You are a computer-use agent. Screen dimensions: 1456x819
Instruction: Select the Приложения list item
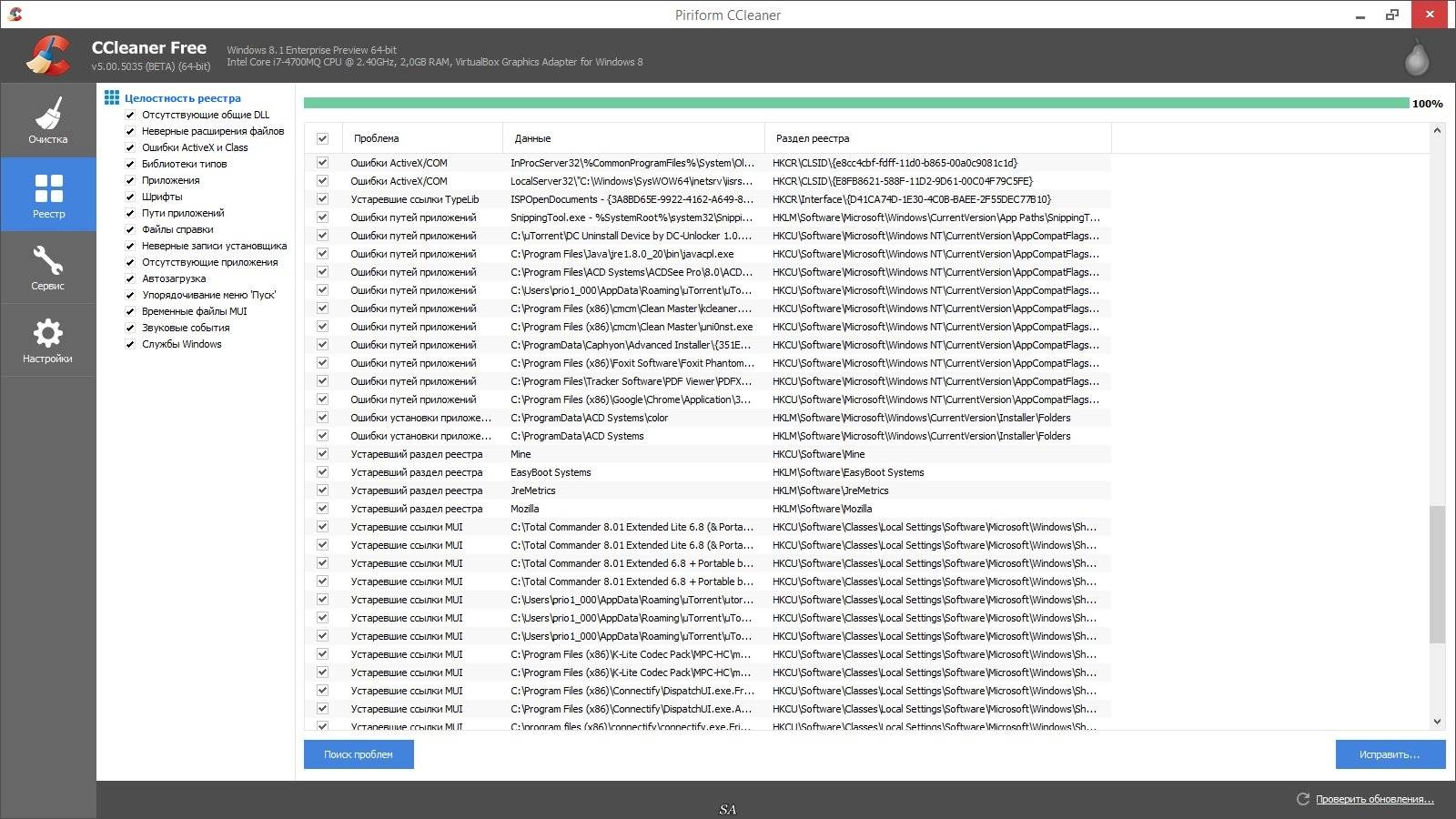pyautogui.click(x=170, y=180)
